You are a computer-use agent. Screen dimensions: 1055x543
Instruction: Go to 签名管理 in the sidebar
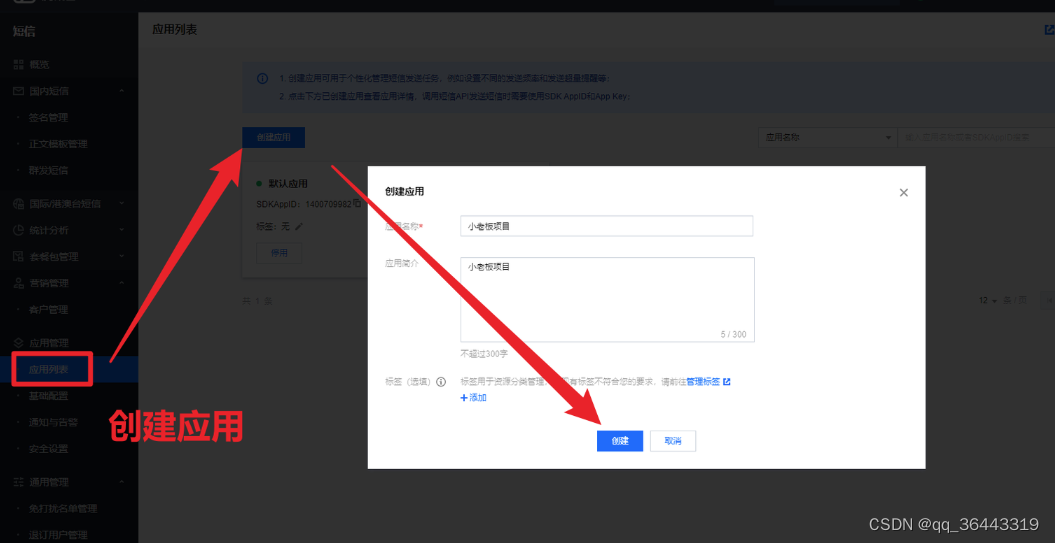pyautogui.click(x=48, y=118)
